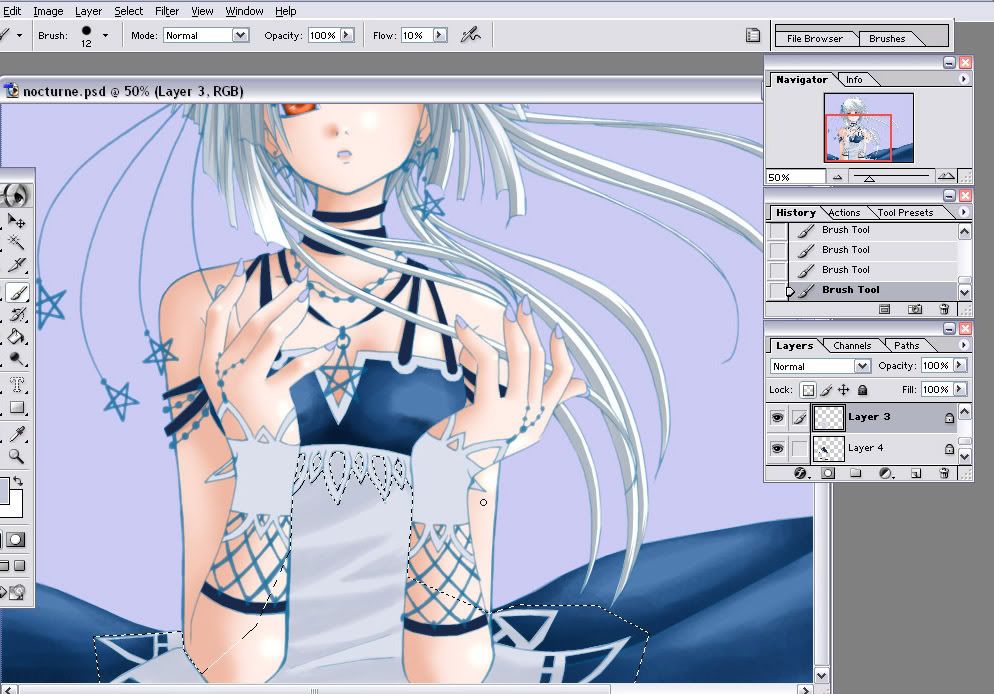This screenshot has width=994, height=694.
Task: Create new snapshot in History panel
Action: tap(914, 309)
